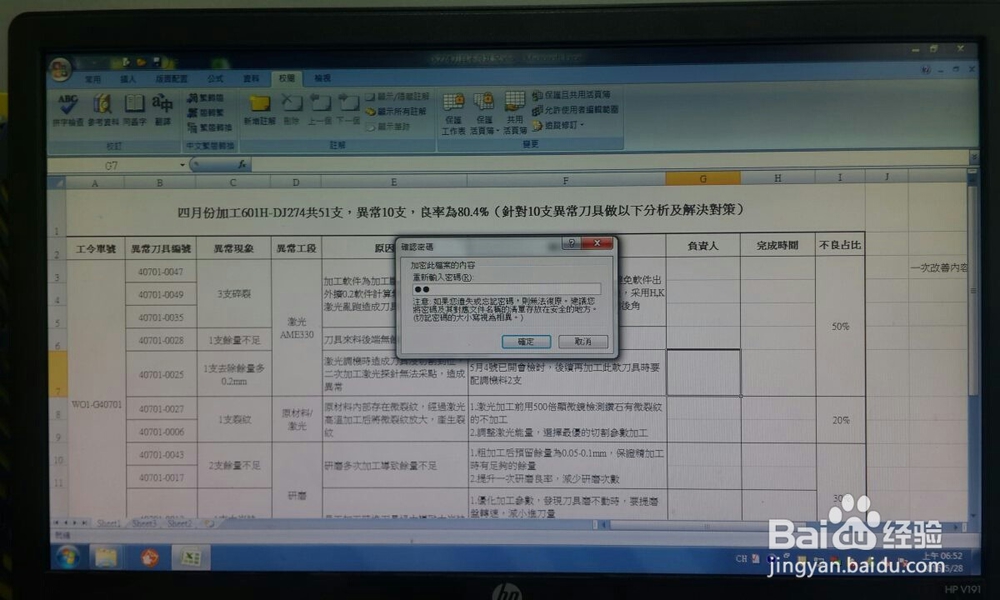The width and height of the screenshot is (1000, 600).
Task: Cancel the dialog with 取消
Action: coord(583,342)
